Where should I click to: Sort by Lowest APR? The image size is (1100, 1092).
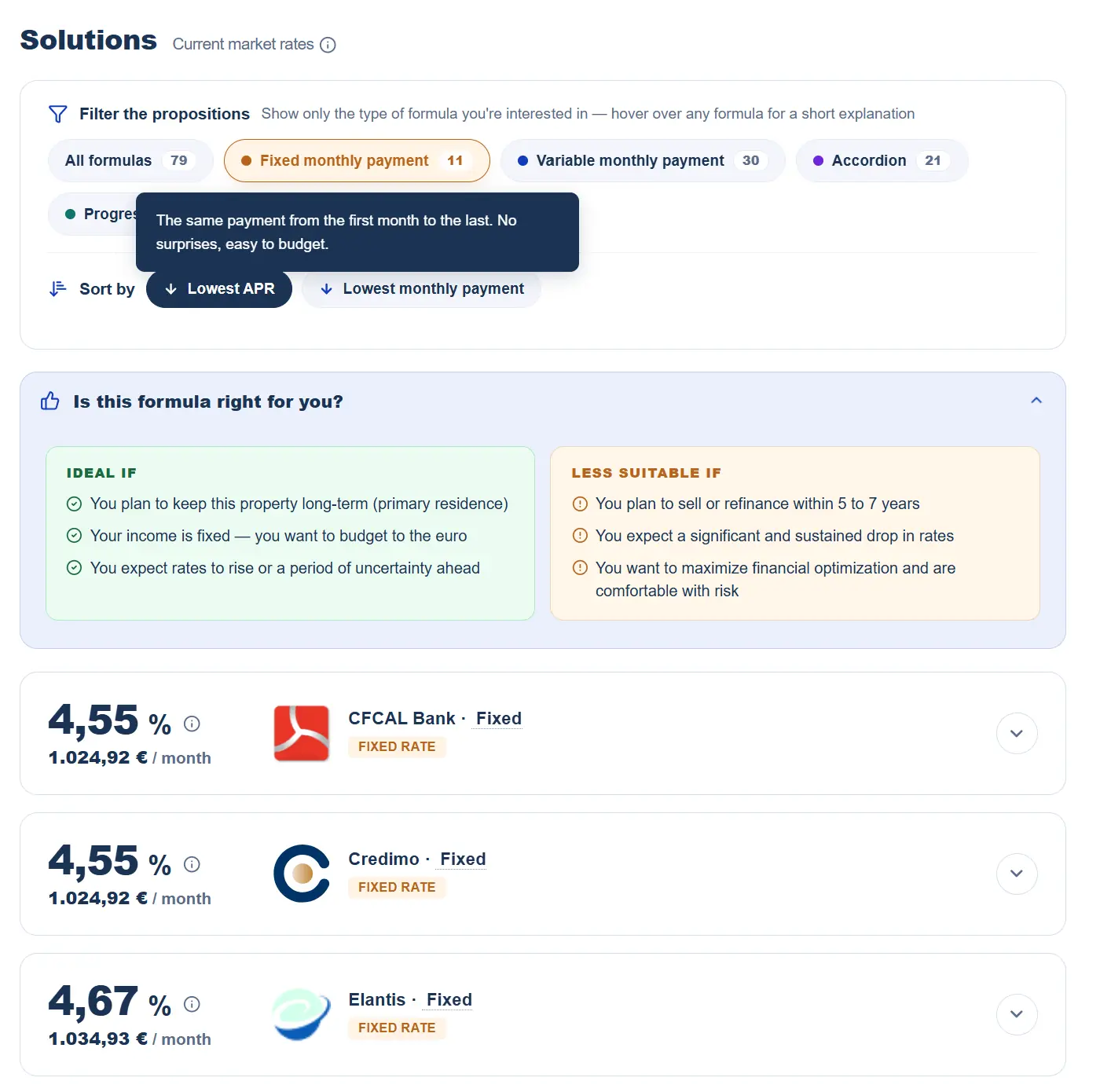pos(219,289)
